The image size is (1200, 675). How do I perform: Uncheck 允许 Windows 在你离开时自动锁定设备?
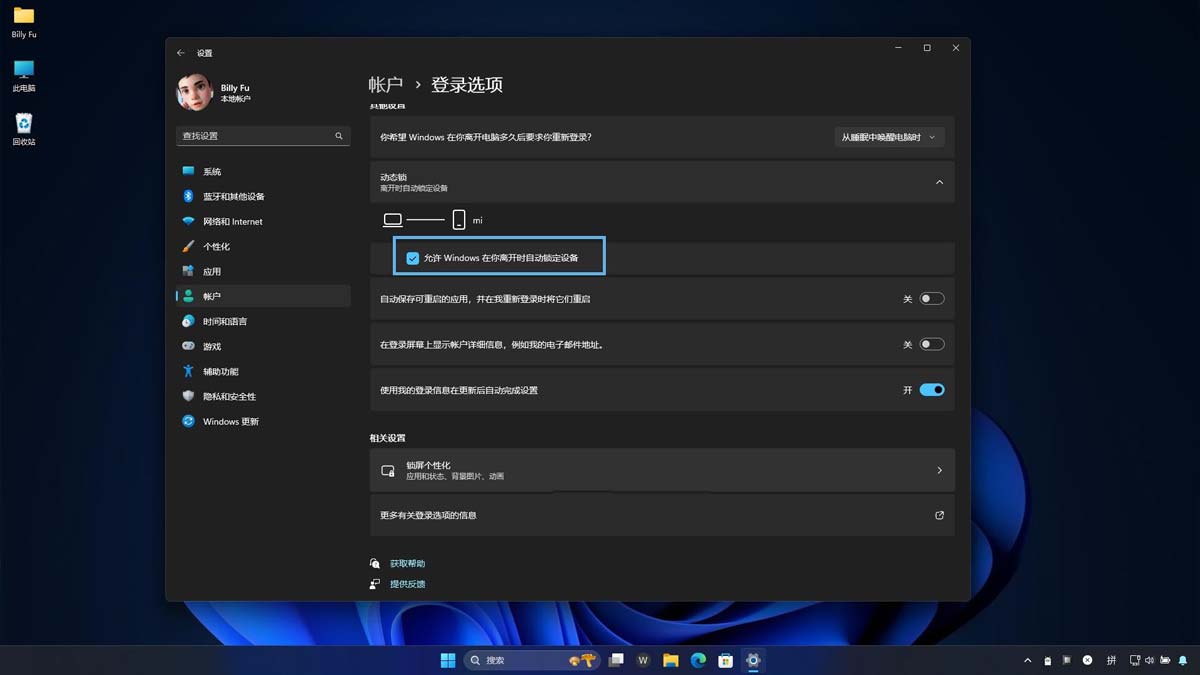click(413, 257)
